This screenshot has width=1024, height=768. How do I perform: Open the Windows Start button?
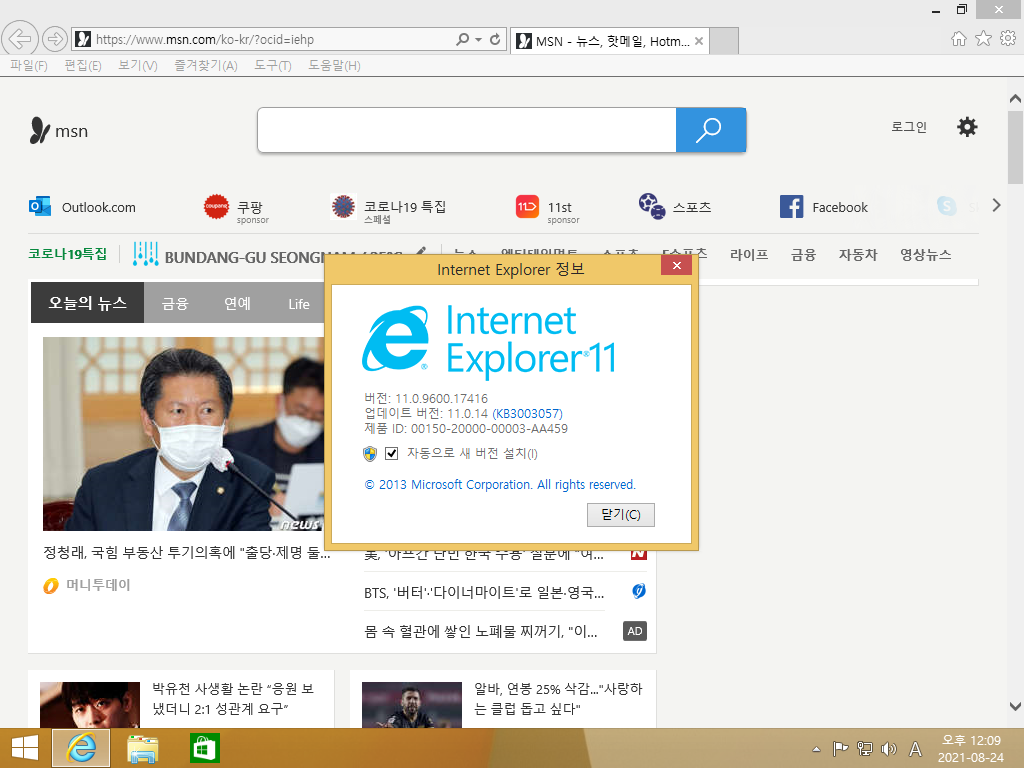pos(25,748)
